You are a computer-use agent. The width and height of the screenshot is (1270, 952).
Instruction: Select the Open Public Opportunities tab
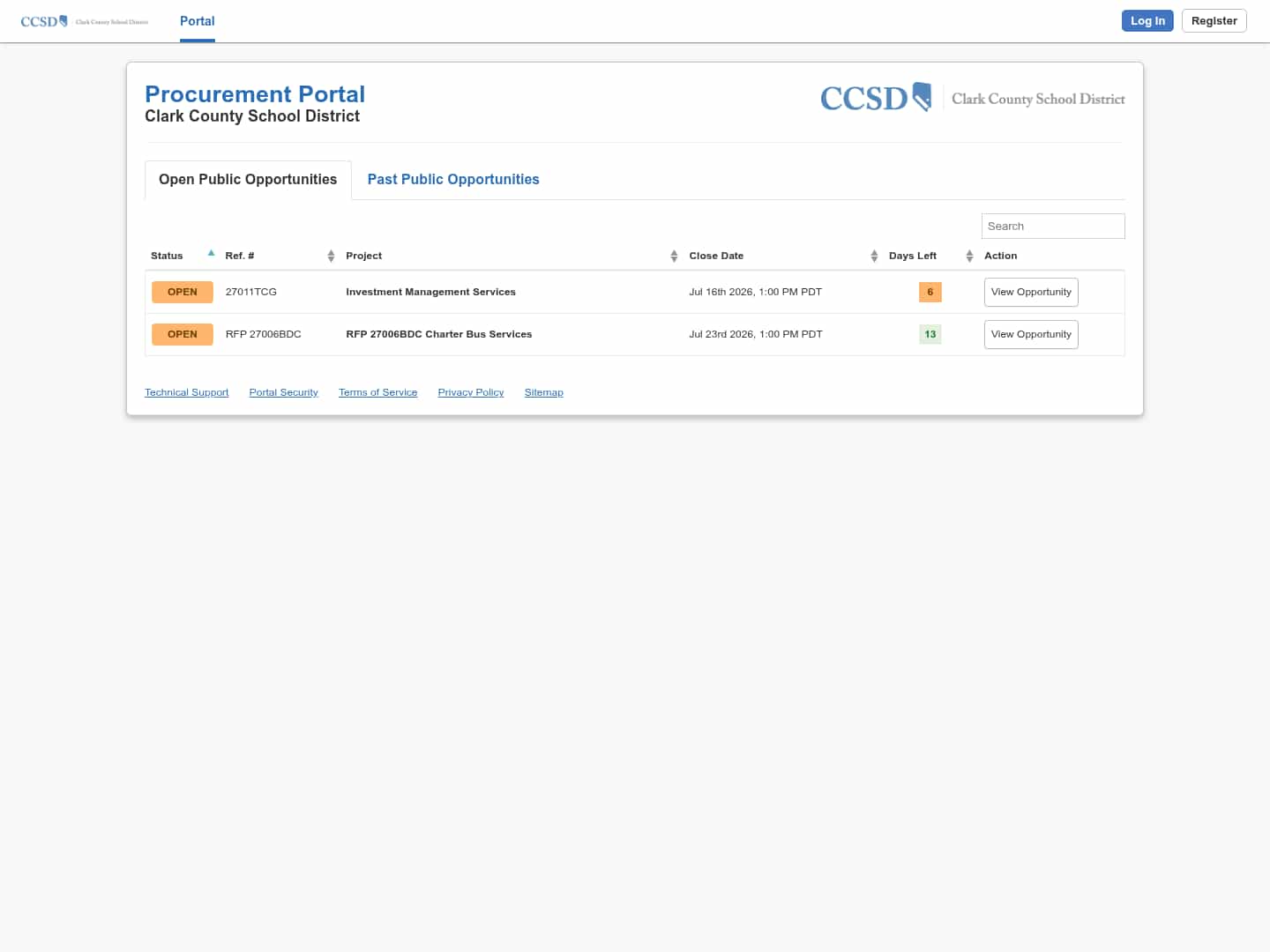(x=248, y=180)
